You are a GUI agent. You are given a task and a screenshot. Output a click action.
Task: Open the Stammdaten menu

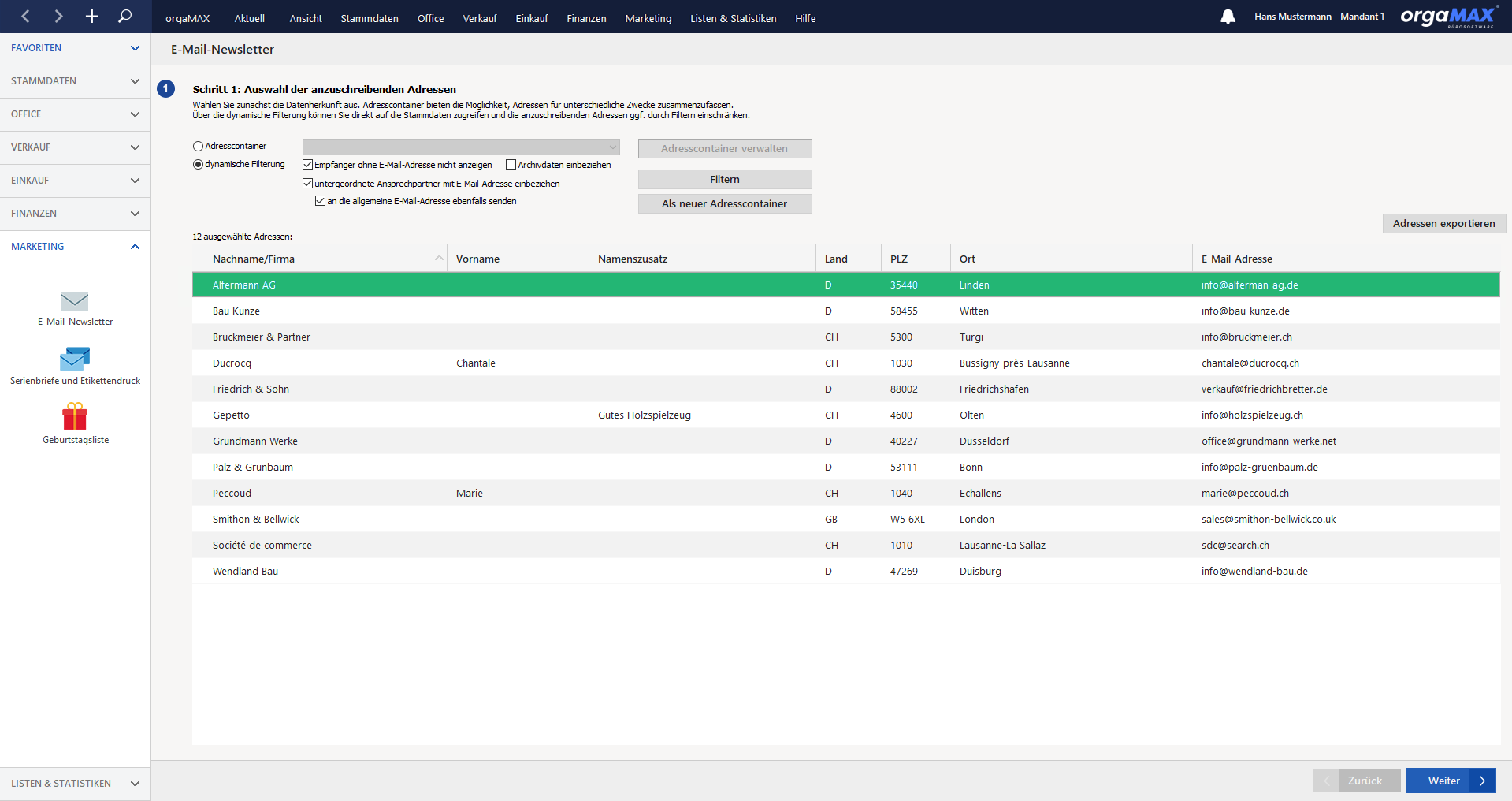pos(370,18)
